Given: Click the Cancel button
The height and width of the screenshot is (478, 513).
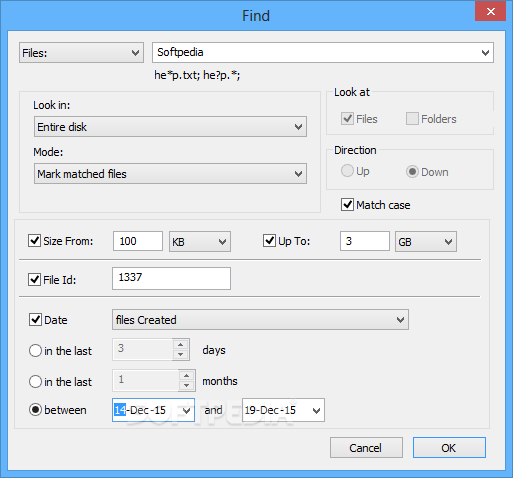Looking at the screenshot, I should (x=366, y=448).
